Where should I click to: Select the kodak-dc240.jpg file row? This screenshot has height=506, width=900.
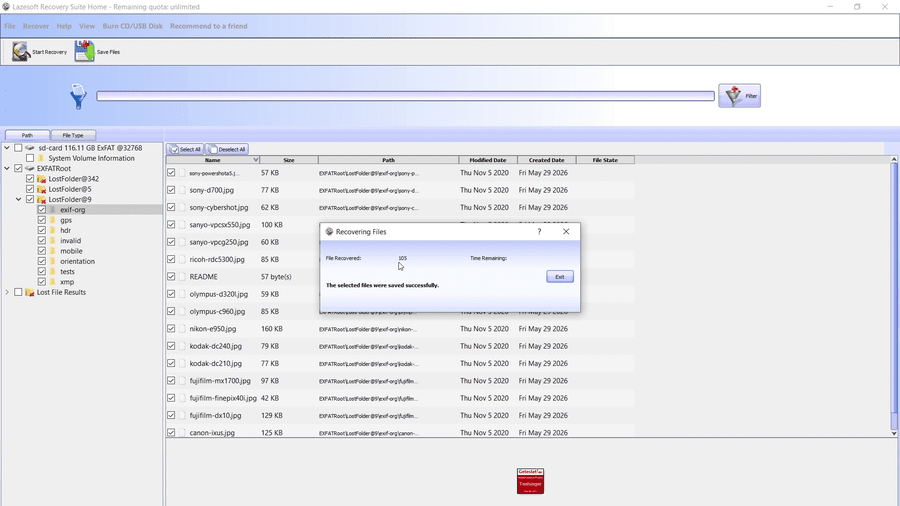tap(400, 346)
